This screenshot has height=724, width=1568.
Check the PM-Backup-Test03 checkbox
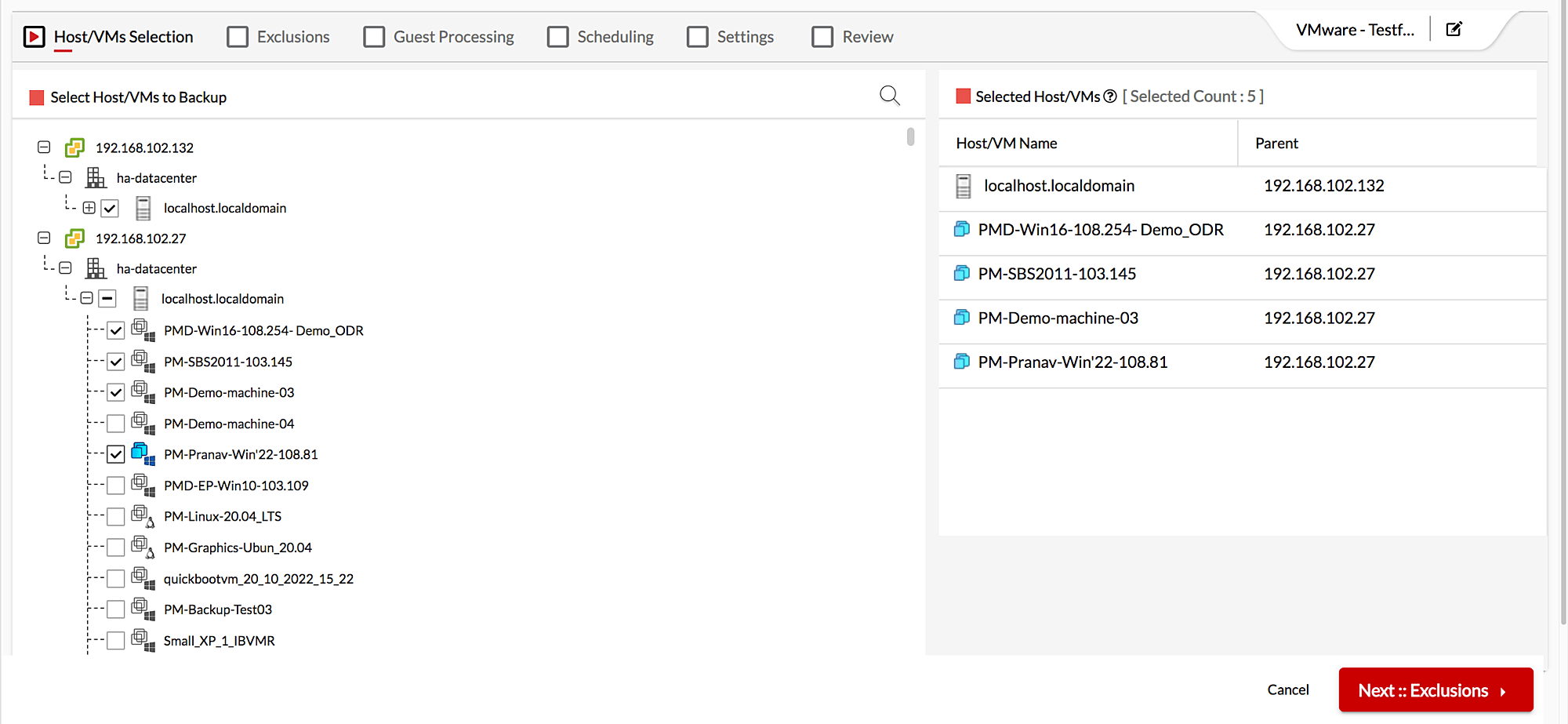click(x=116, y=609)
